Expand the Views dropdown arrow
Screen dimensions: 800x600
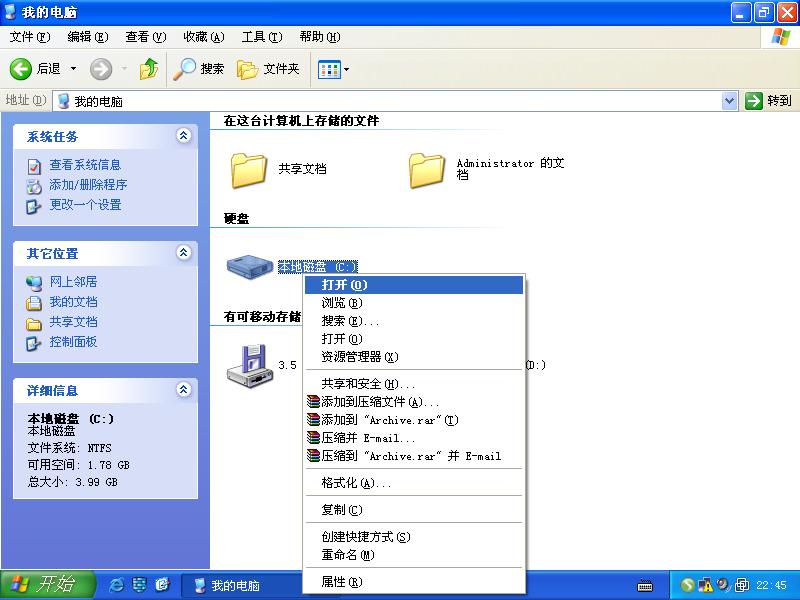[x=346, y=69]
